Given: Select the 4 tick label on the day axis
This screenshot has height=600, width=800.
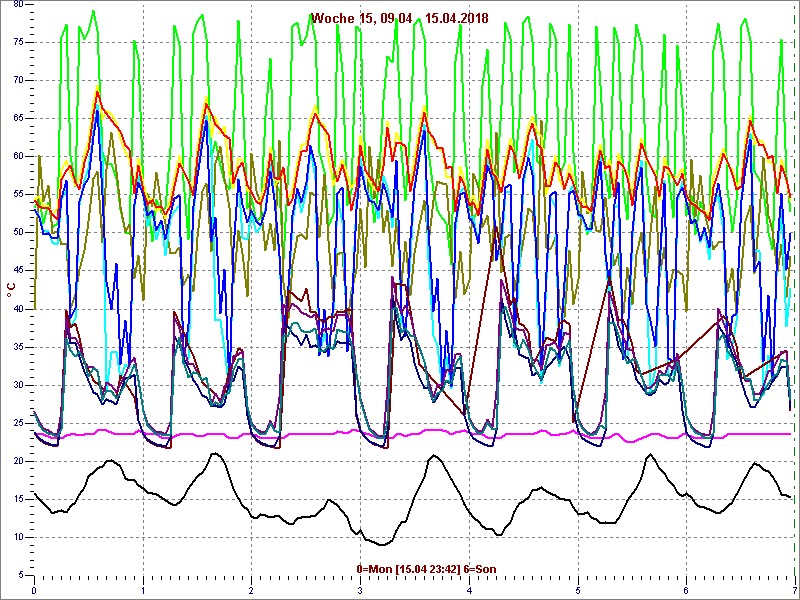Looking at the screenshot, I should pos(468,590).
